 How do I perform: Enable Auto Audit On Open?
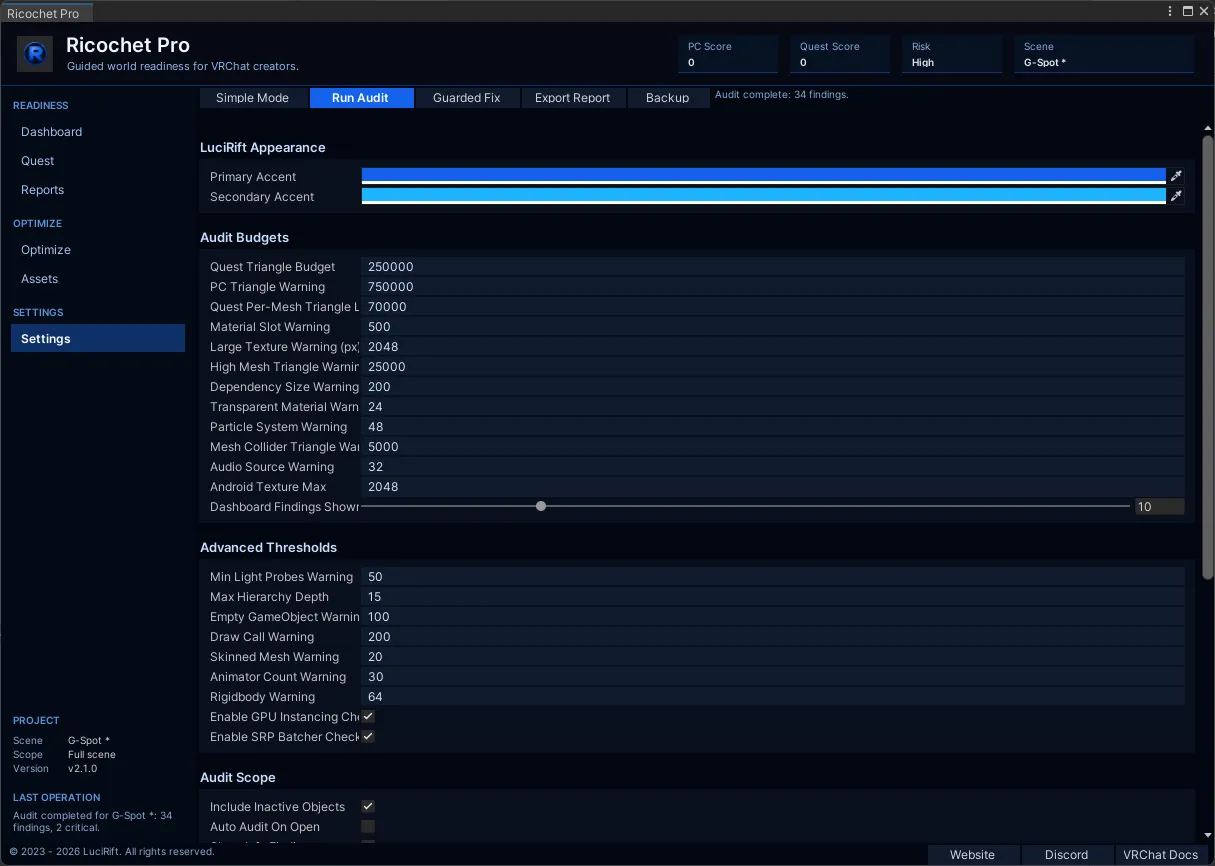tap(368, 827)
